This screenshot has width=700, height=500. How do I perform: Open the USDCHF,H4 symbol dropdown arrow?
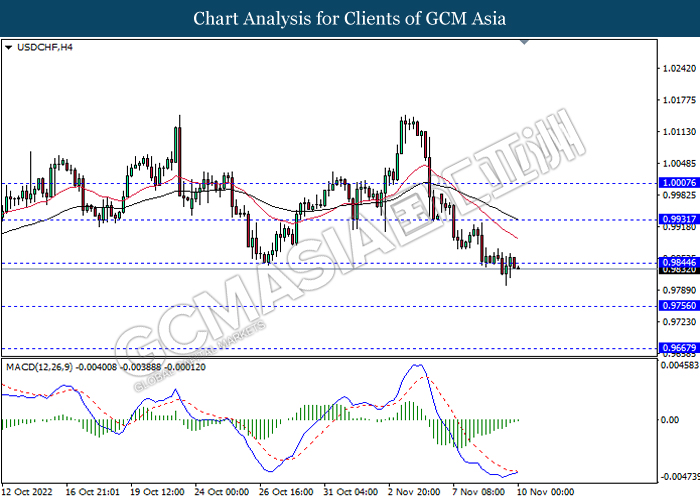(x=8, y=47)
